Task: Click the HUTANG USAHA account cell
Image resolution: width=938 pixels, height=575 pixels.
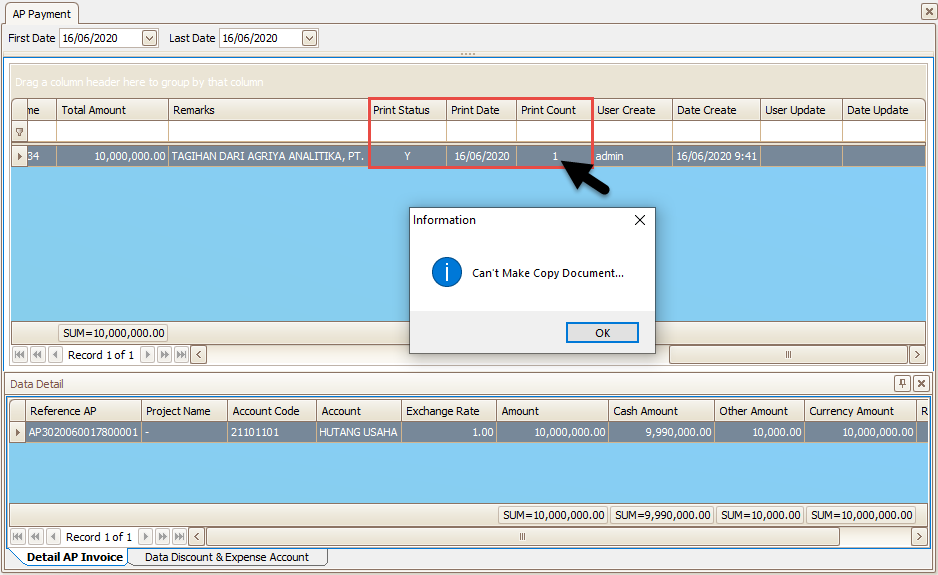Action: point(358,432)
